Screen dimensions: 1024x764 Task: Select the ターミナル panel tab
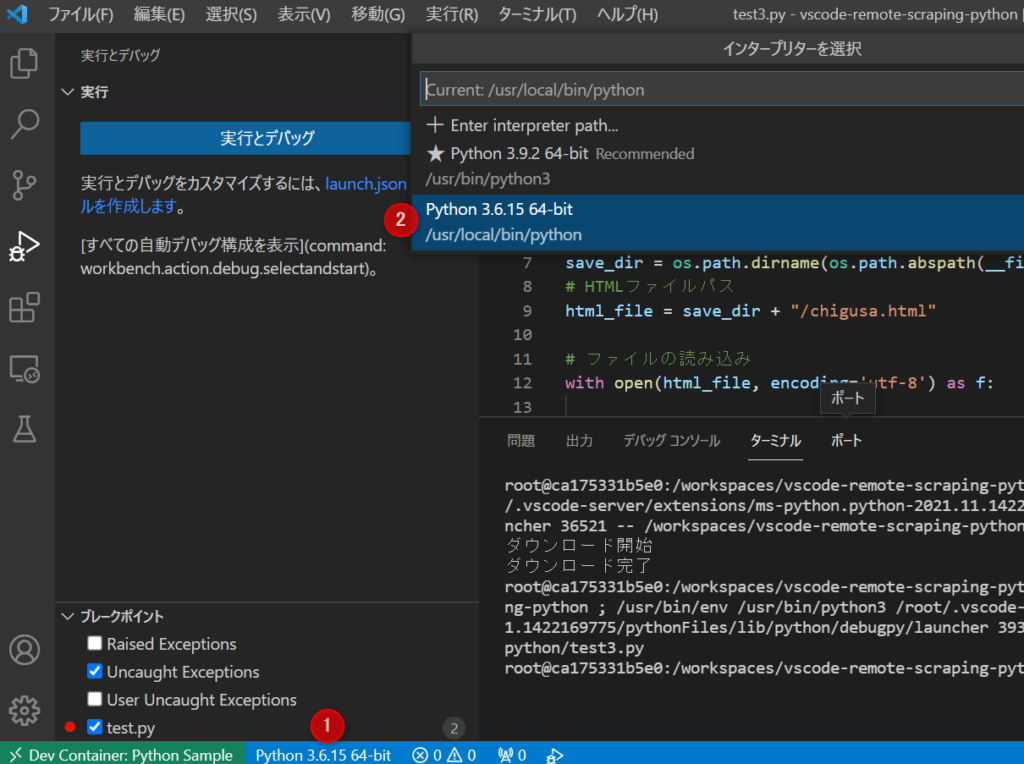775,441
